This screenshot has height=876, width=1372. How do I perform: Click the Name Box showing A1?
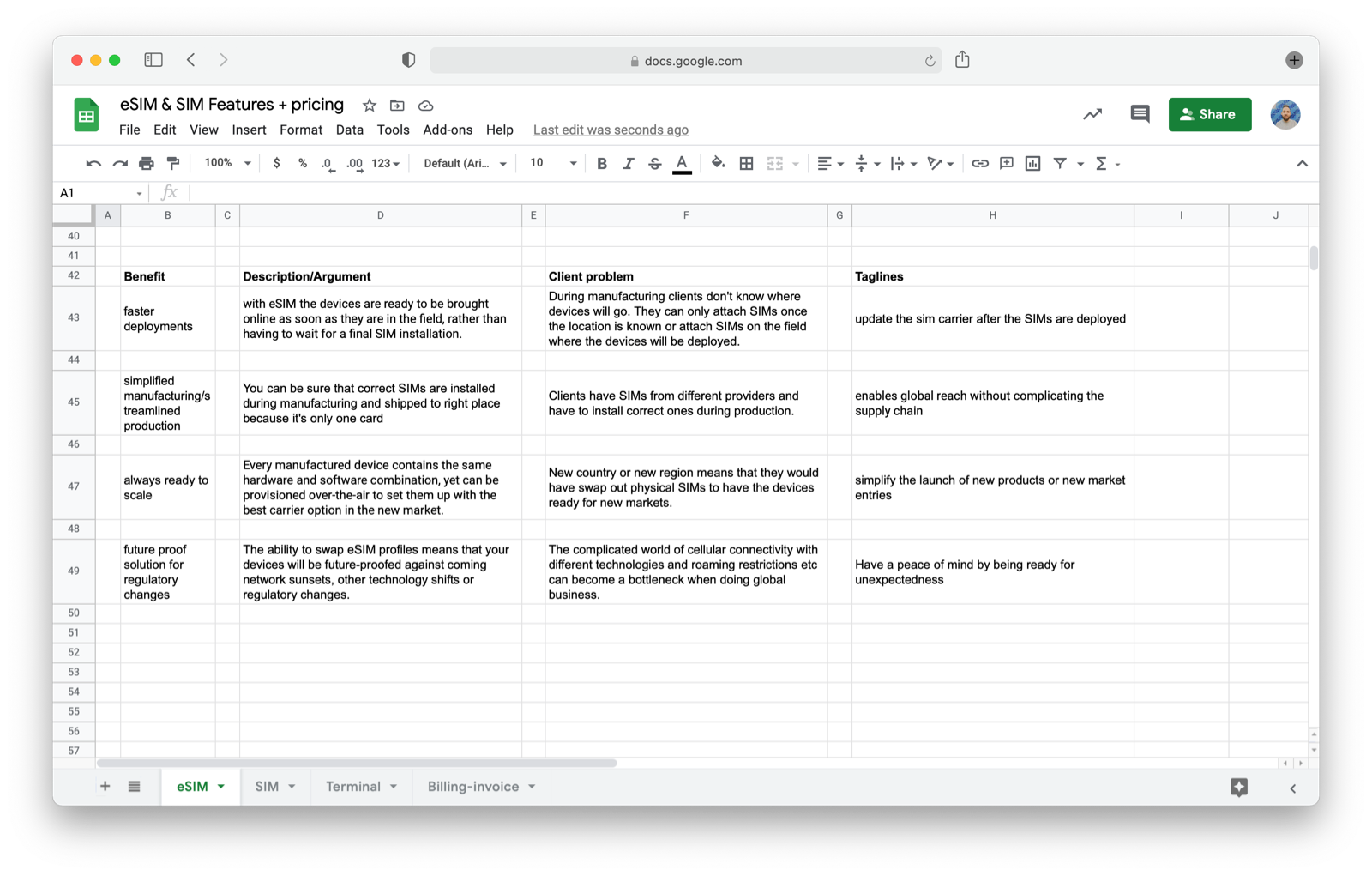[99, 193]
